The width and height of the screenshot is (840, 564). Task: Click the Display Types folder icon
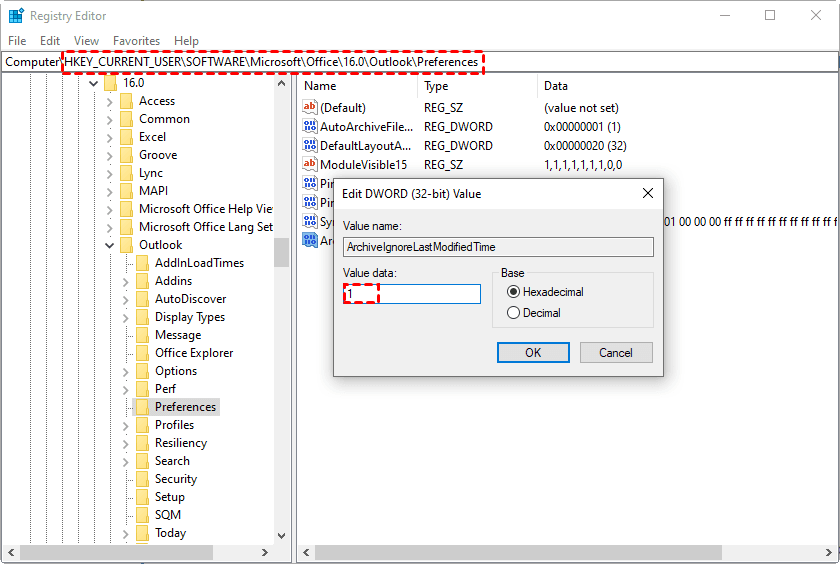click(142, 317)
